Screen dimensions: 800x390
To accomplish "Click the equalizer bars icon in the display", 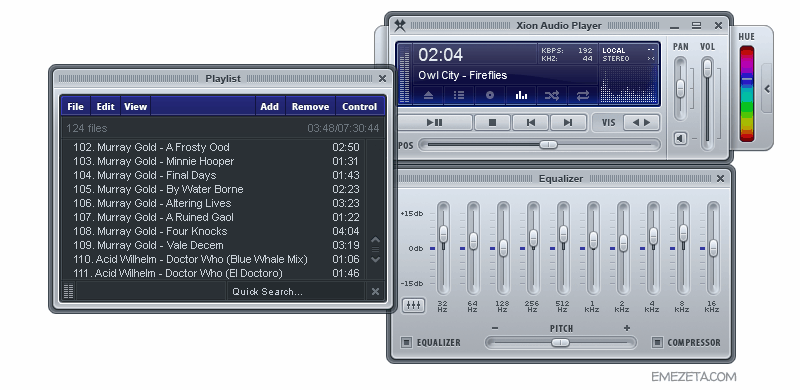I will click(x=521, y=95).
